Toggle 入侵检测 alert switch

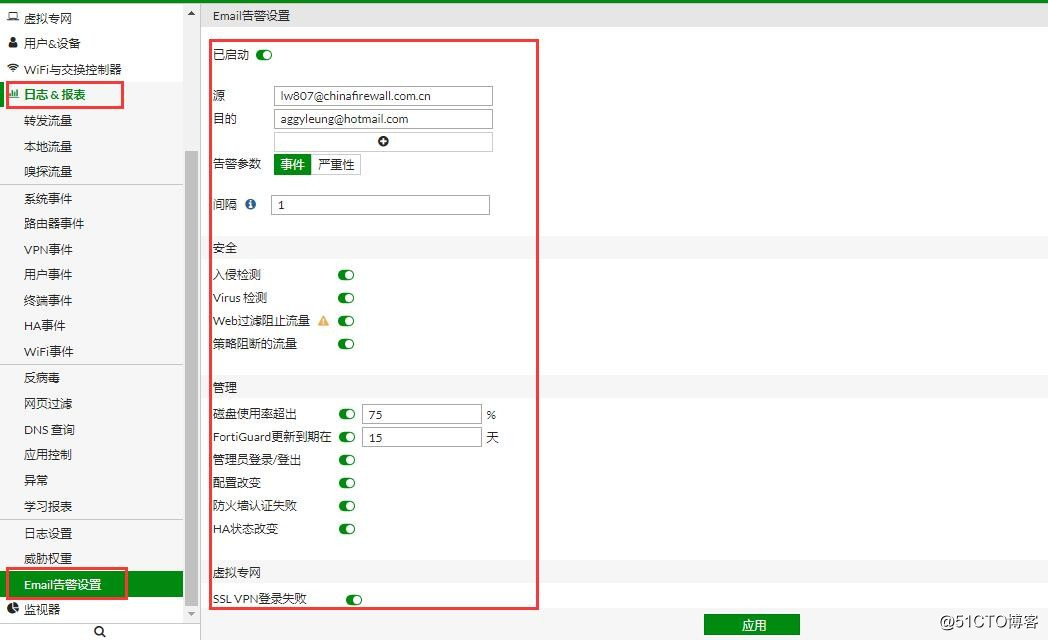coord(346,275)
